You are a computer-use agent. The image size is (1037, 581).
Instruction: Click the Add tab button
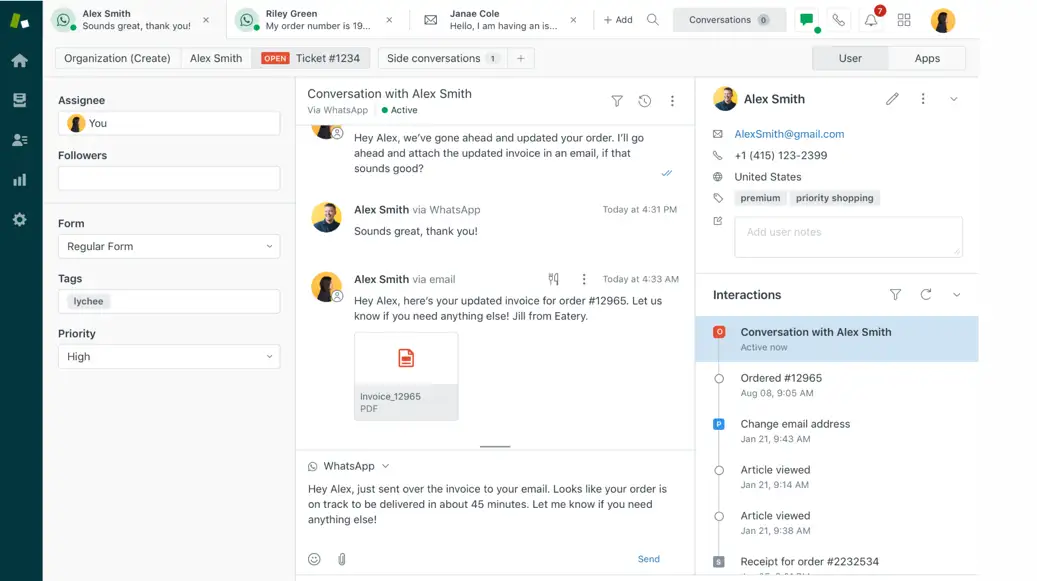618,20
